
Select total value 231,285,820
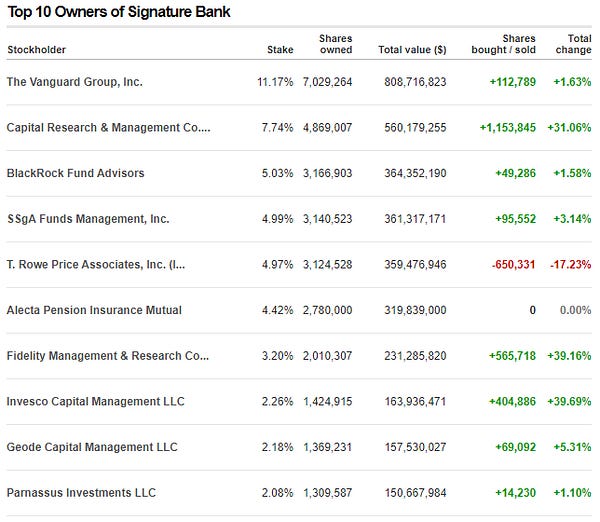[415, 356]
